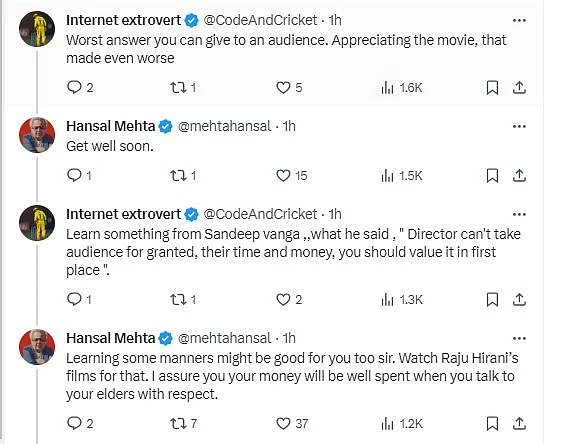Open Hansal Mehta's profile from first reply name

click(x=110, y=126)
